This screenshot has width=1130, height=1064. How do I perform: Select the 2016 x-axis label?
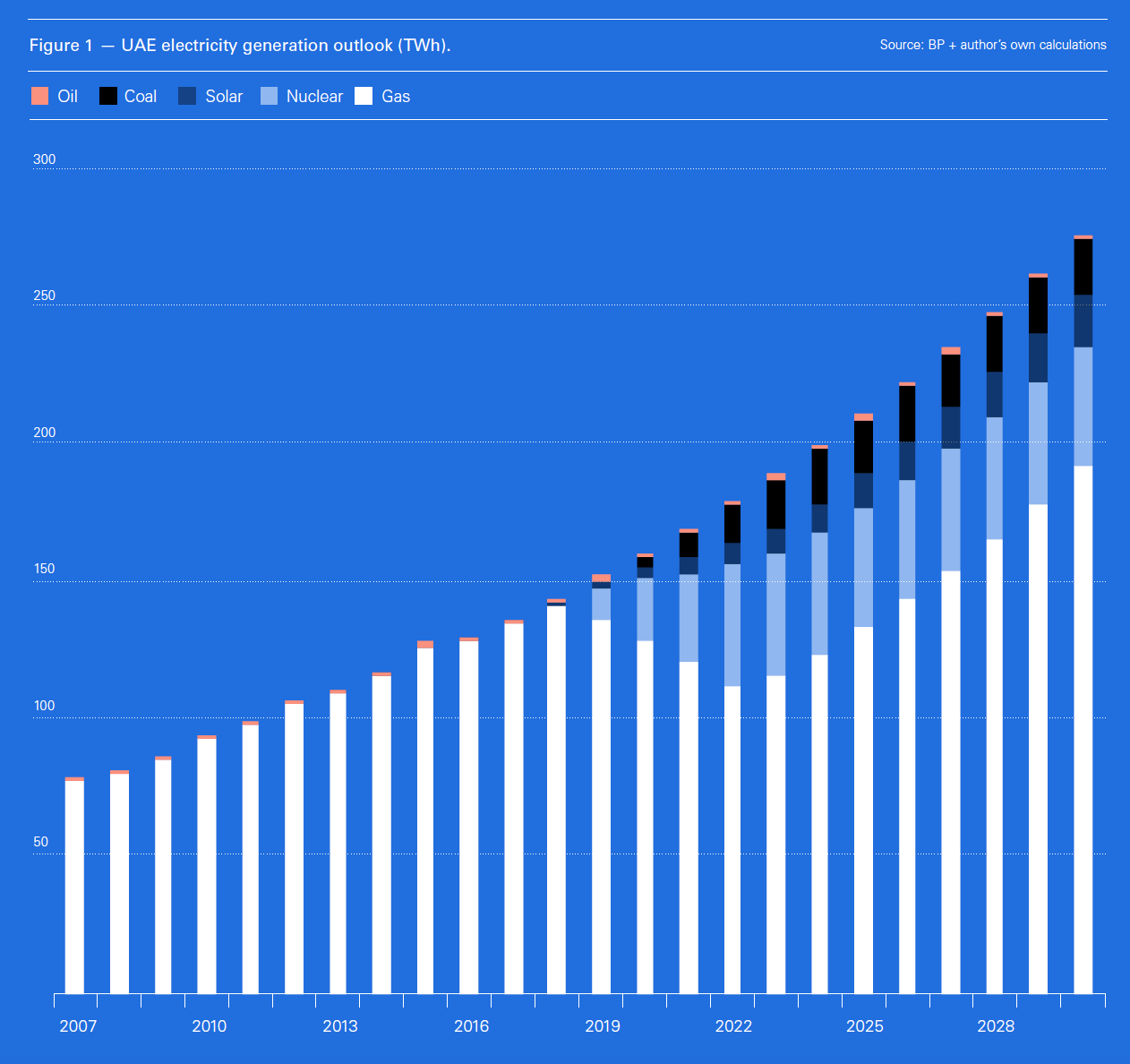471,1026
